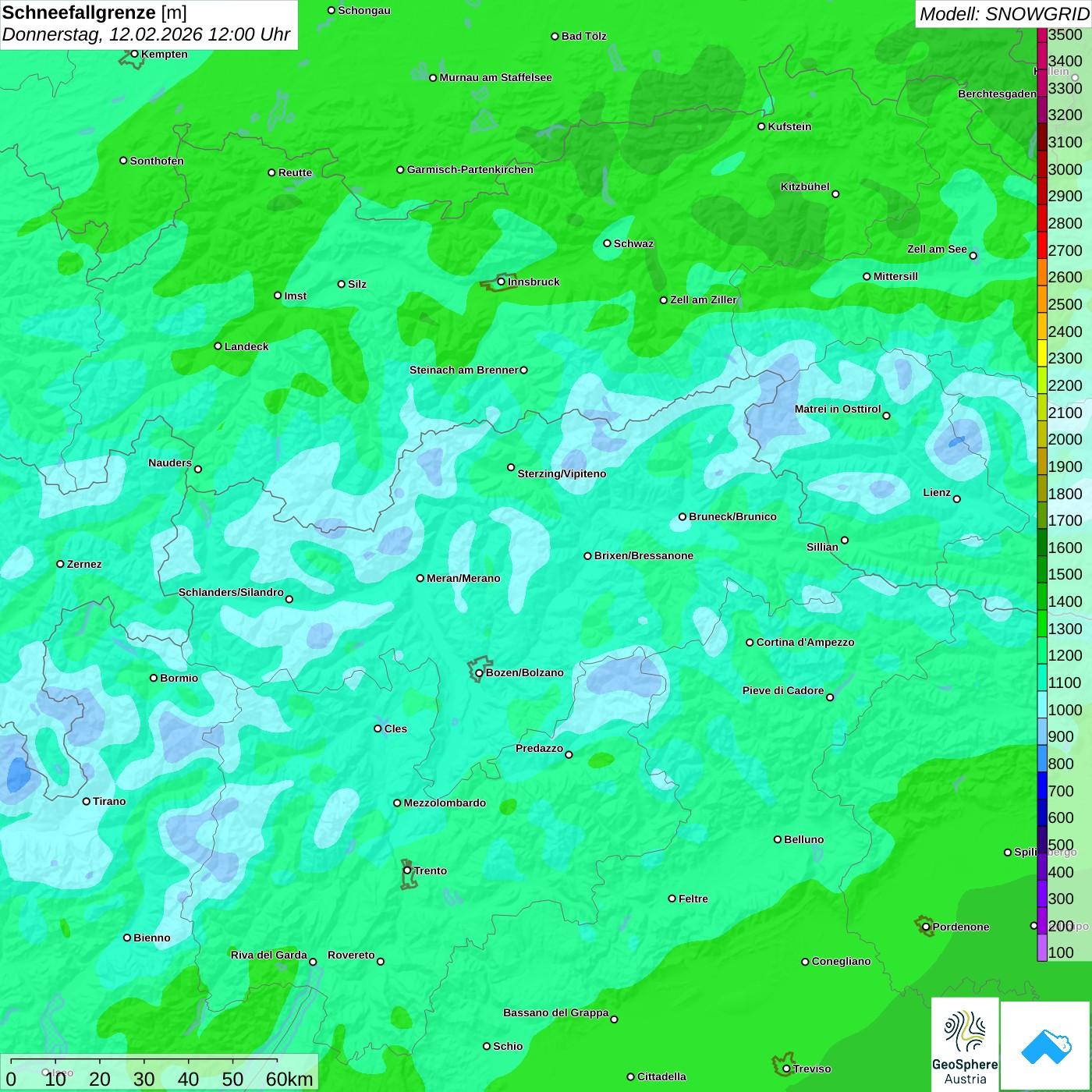
Task: Click the 1500 legend value
Action: (1065, 574)
